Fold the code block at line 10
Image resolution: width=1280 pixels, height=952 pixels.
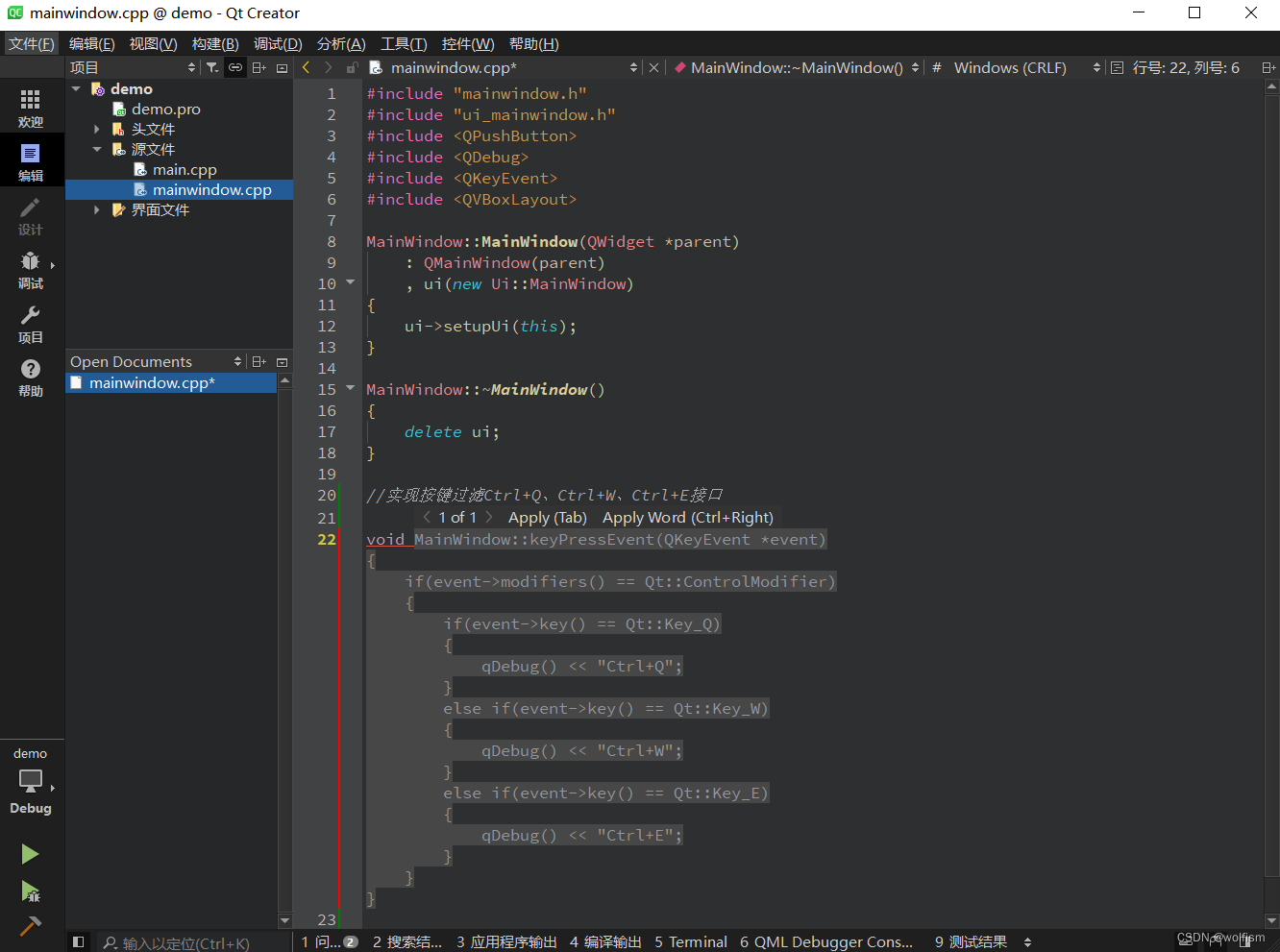[350, 282]
